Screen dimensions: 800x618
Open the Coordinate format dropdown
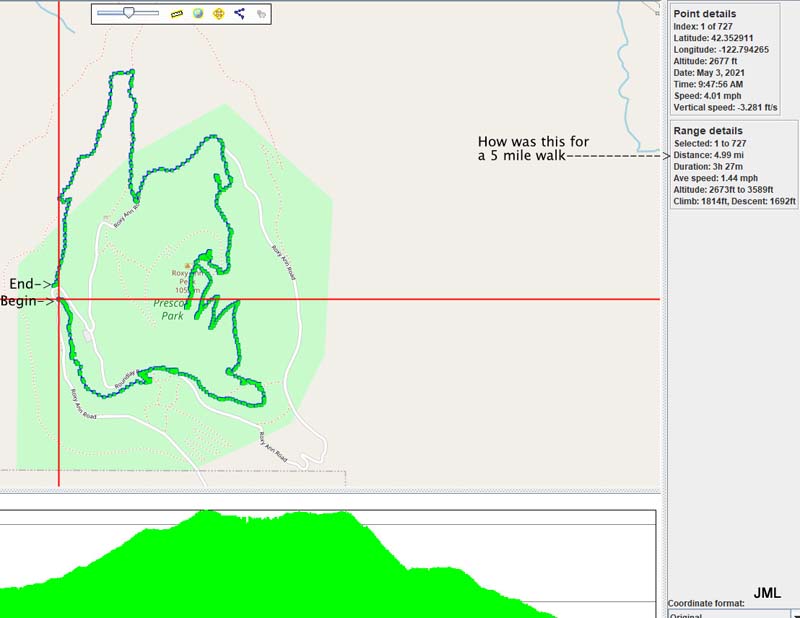click(x=795, y=614)
